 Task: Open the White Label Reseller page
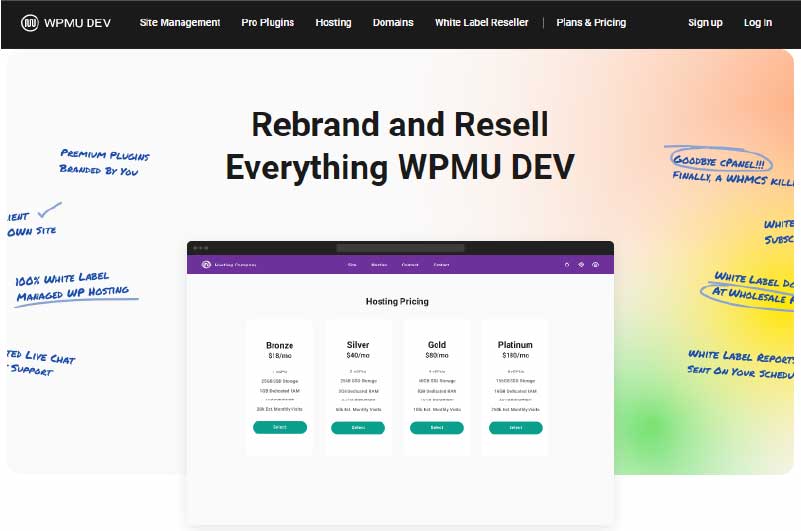[481, 22]
